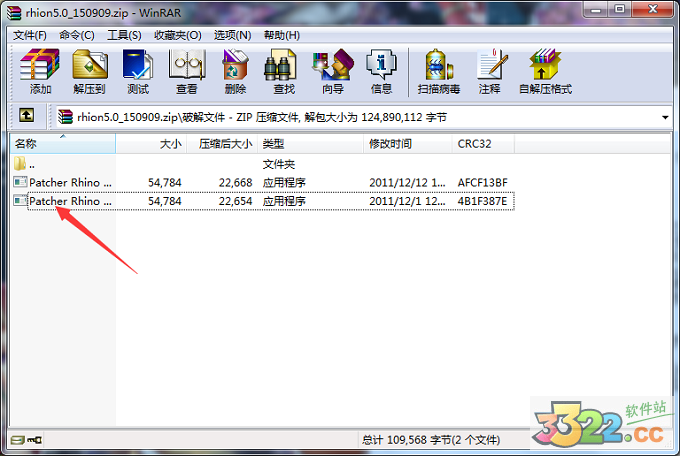Select Patcher Rhino file with CRC AFCF13BF
Image resolution: width=680 pixels, height=456 pixels.
tap(263, 183)
